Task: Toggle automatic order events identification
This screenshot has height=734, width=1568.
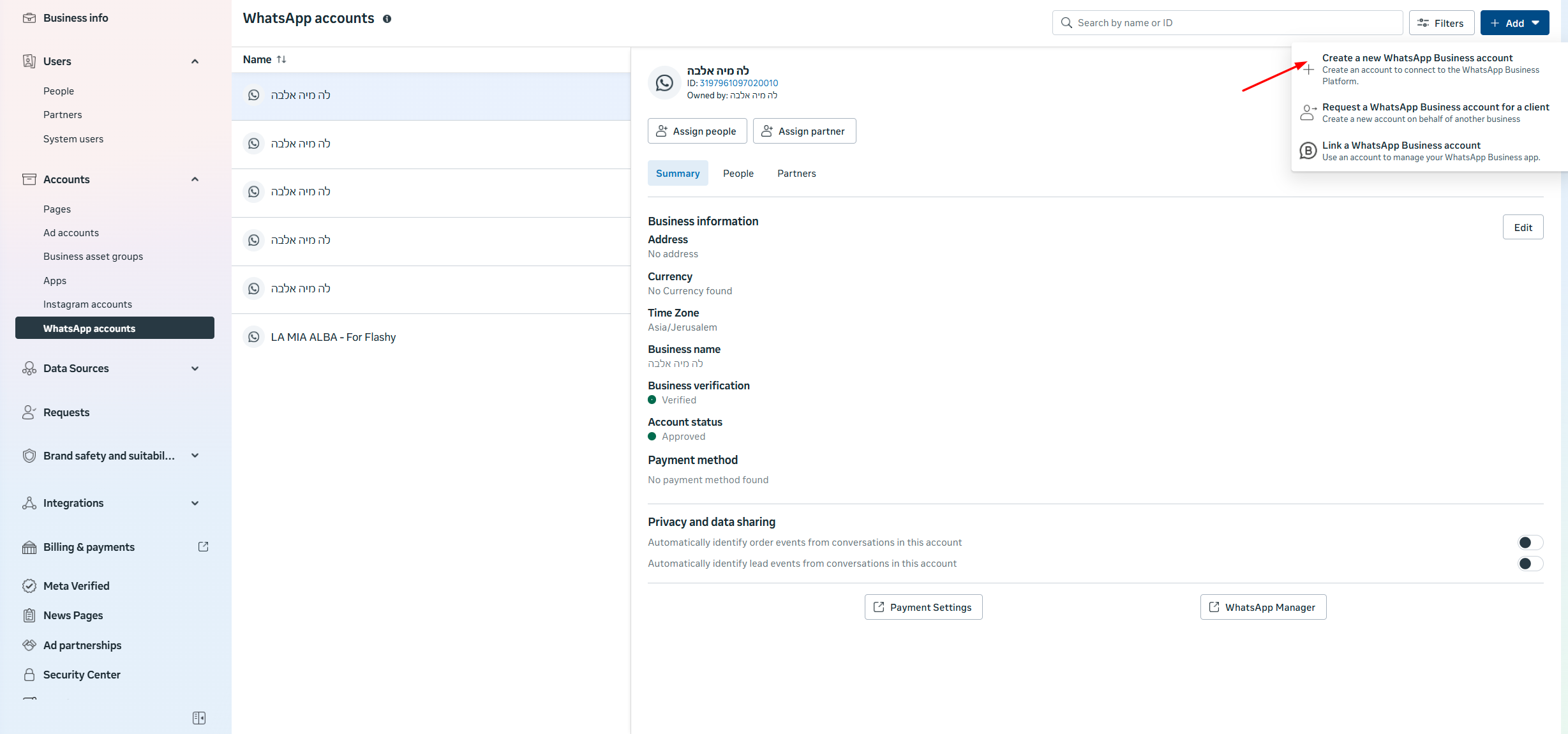Action: 1530,543
